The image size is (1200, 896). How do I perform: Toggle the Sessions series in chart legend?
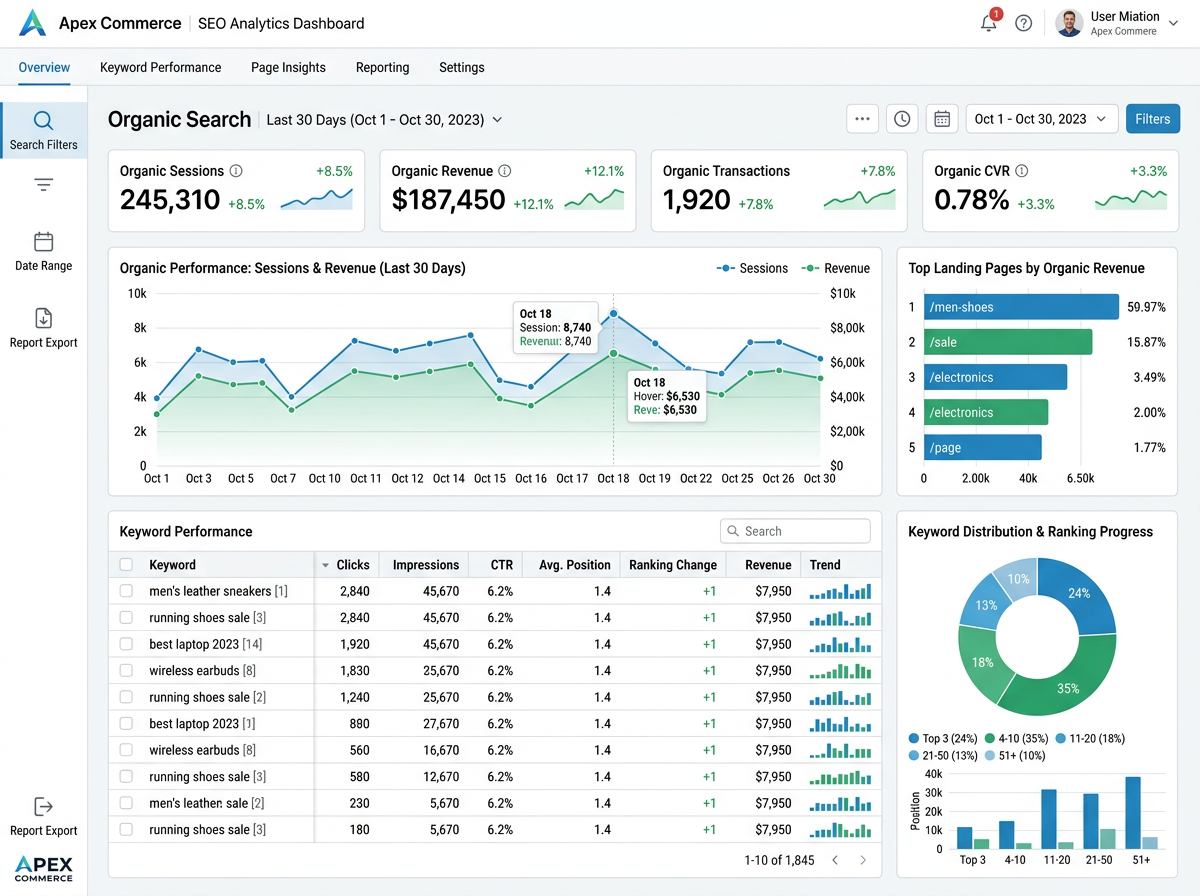(x=752, y=268)
